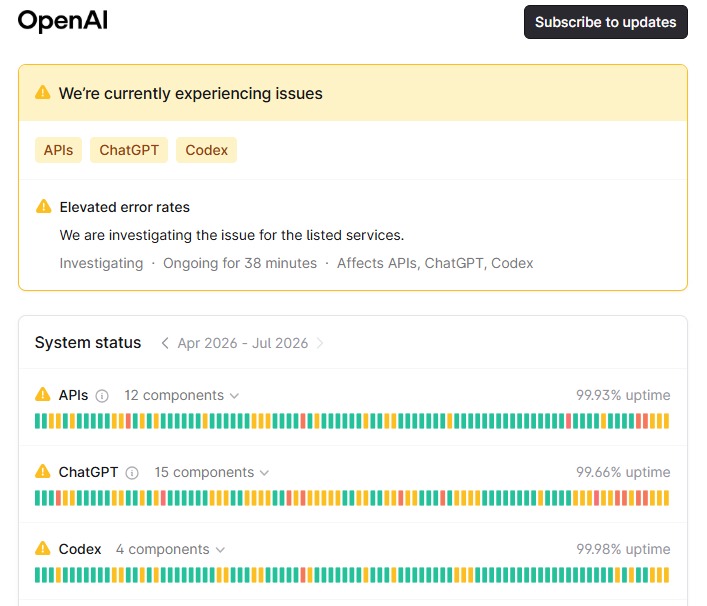Select the Codex affected service tag
707x606 pixels.
207,150
